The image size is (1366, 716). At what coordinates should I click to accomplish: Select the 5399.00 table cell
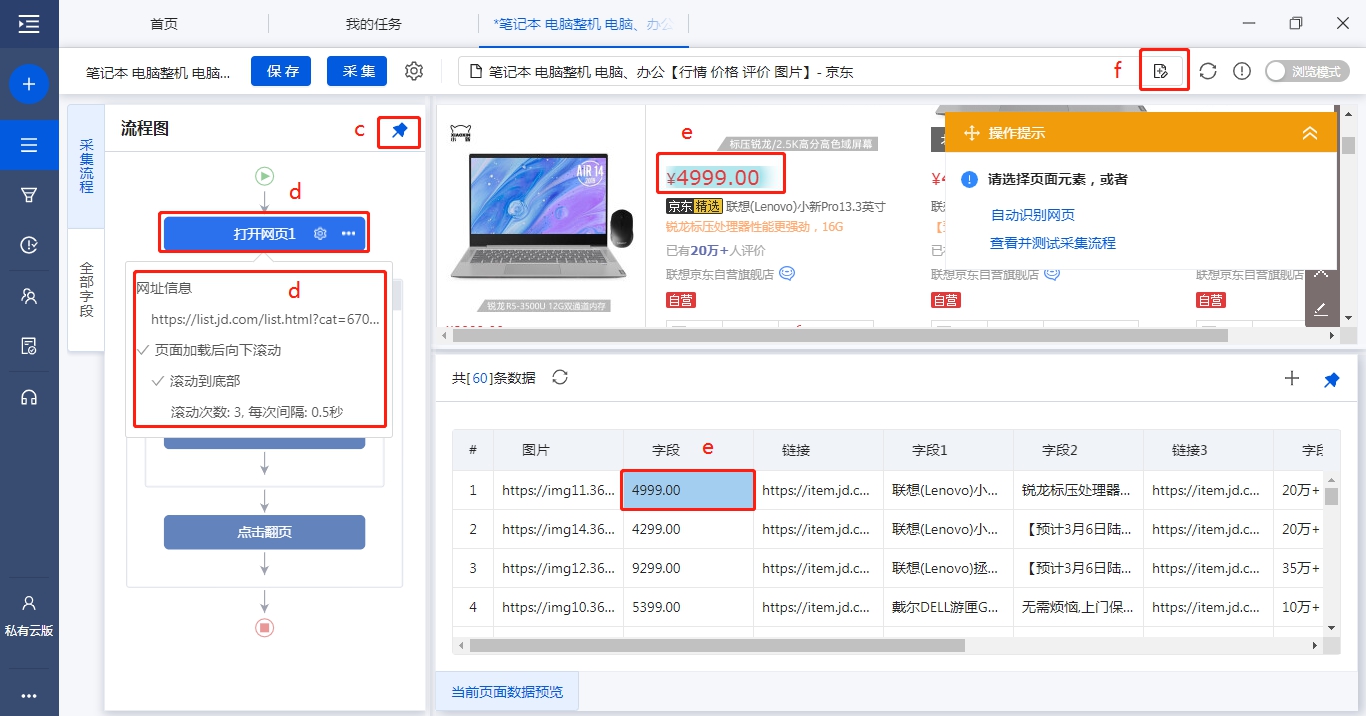coord(688,607)
